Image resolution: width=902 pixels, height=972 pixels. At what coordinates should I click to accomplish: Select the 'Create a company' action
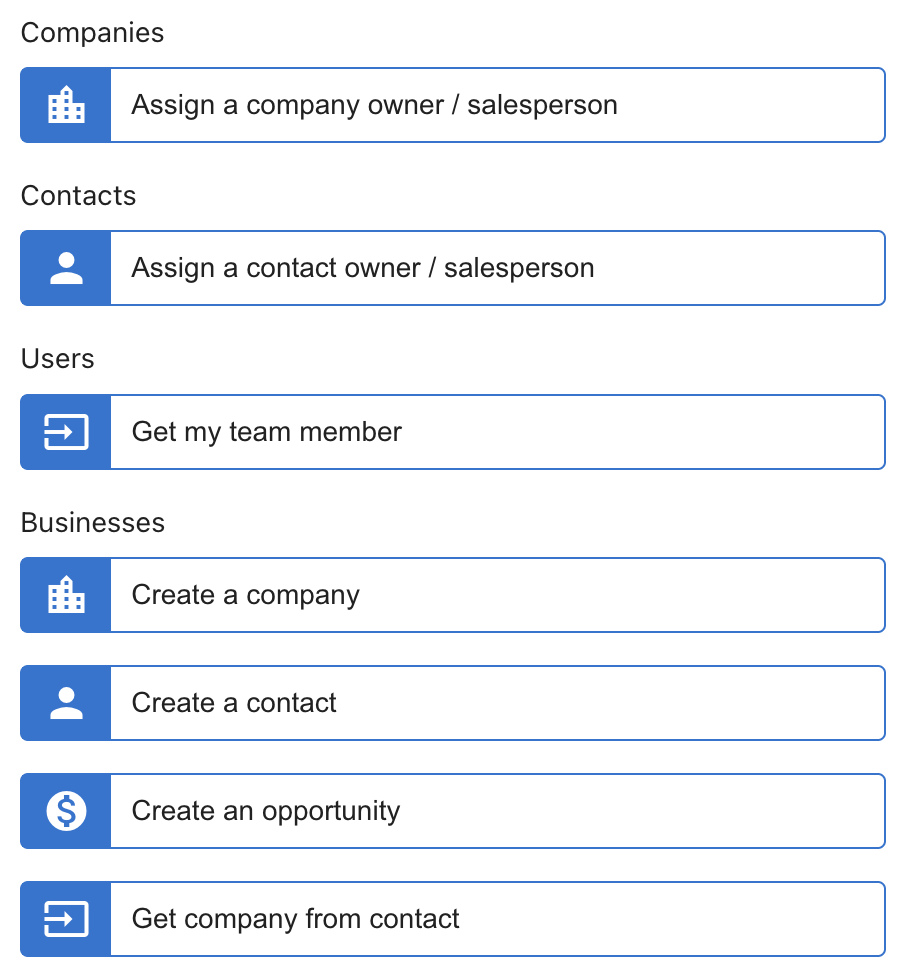point(496,595)
